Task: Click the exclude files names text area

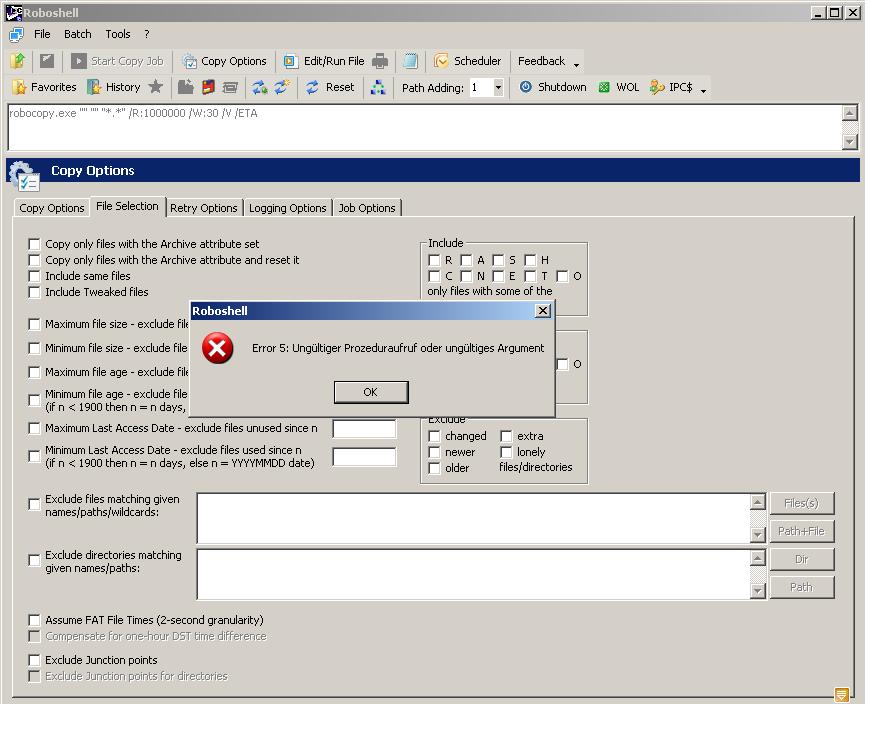Action: click(x=474, y=518)
